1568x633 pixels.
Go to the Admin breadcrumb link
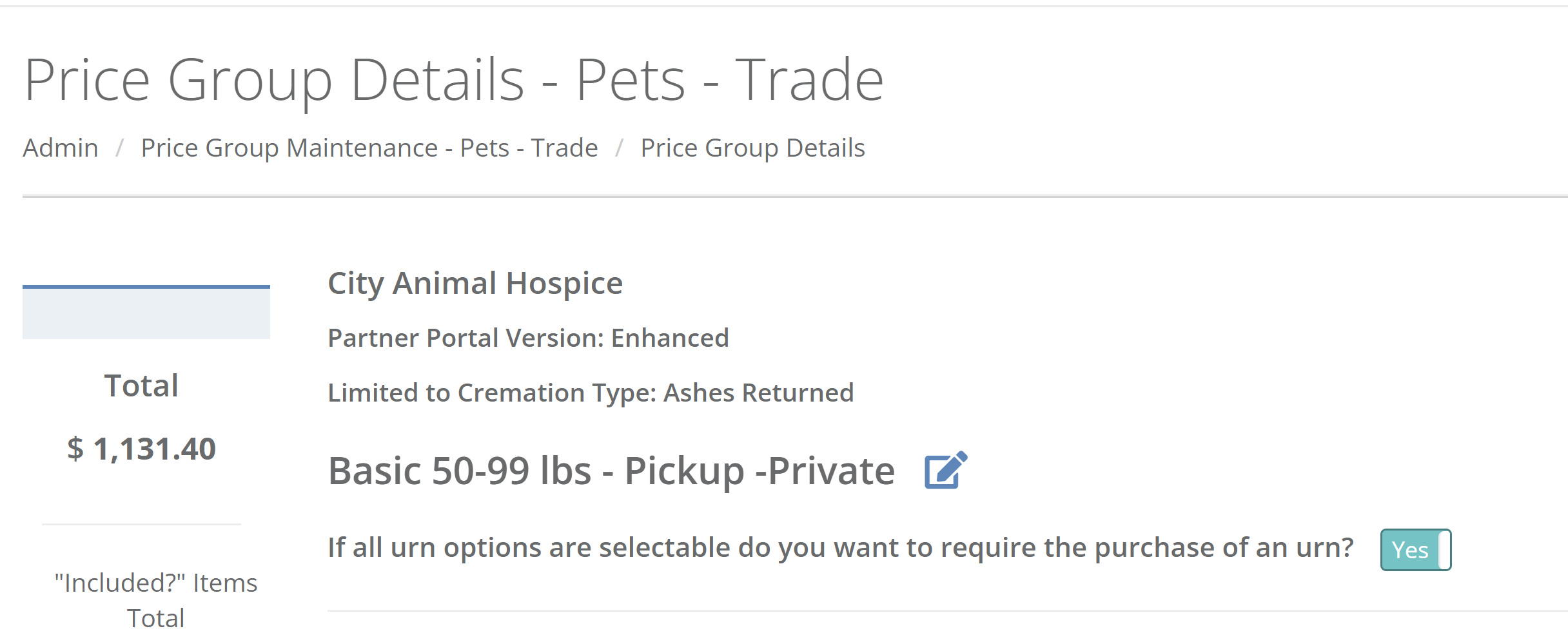point(61,148)
